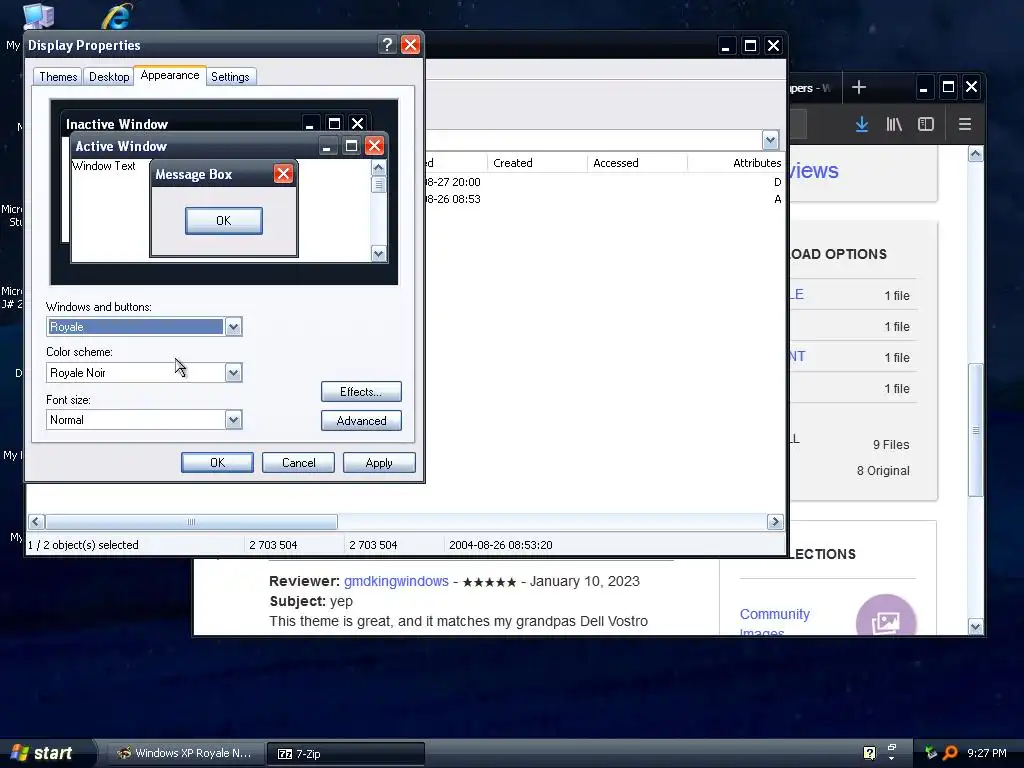Select the 08-26 08:53 file row in 7-Zip
This screenshot has height=768, width=1024.
pos(605,199)
